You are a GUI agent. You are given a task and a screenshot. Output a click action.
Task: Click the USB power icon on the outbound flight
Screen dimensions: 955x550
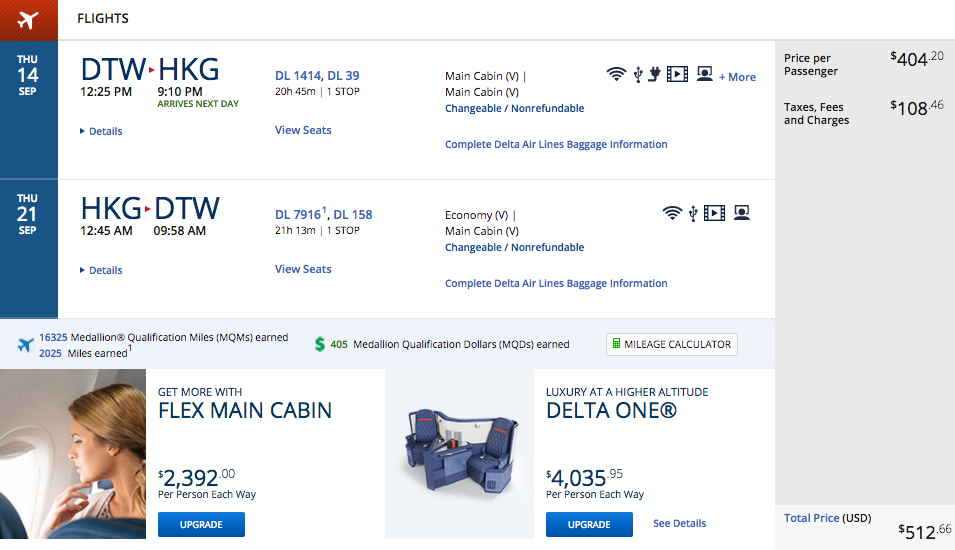(x=637, y=74)
